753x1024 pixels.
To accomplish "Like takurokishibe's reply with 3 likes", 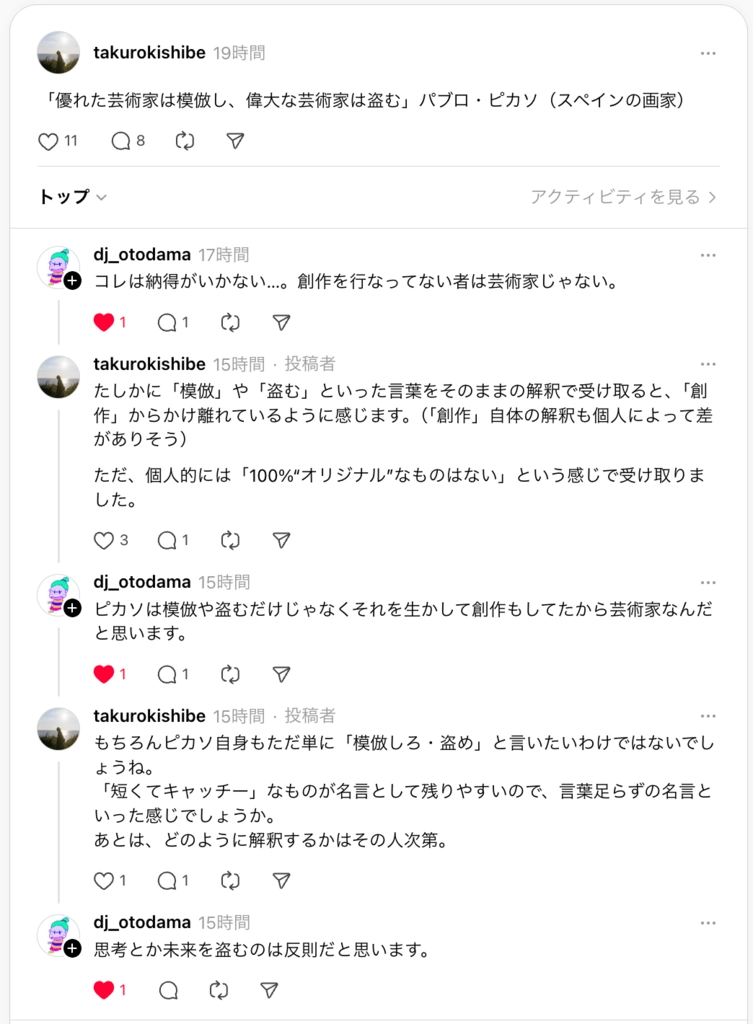I will point(104,540).
